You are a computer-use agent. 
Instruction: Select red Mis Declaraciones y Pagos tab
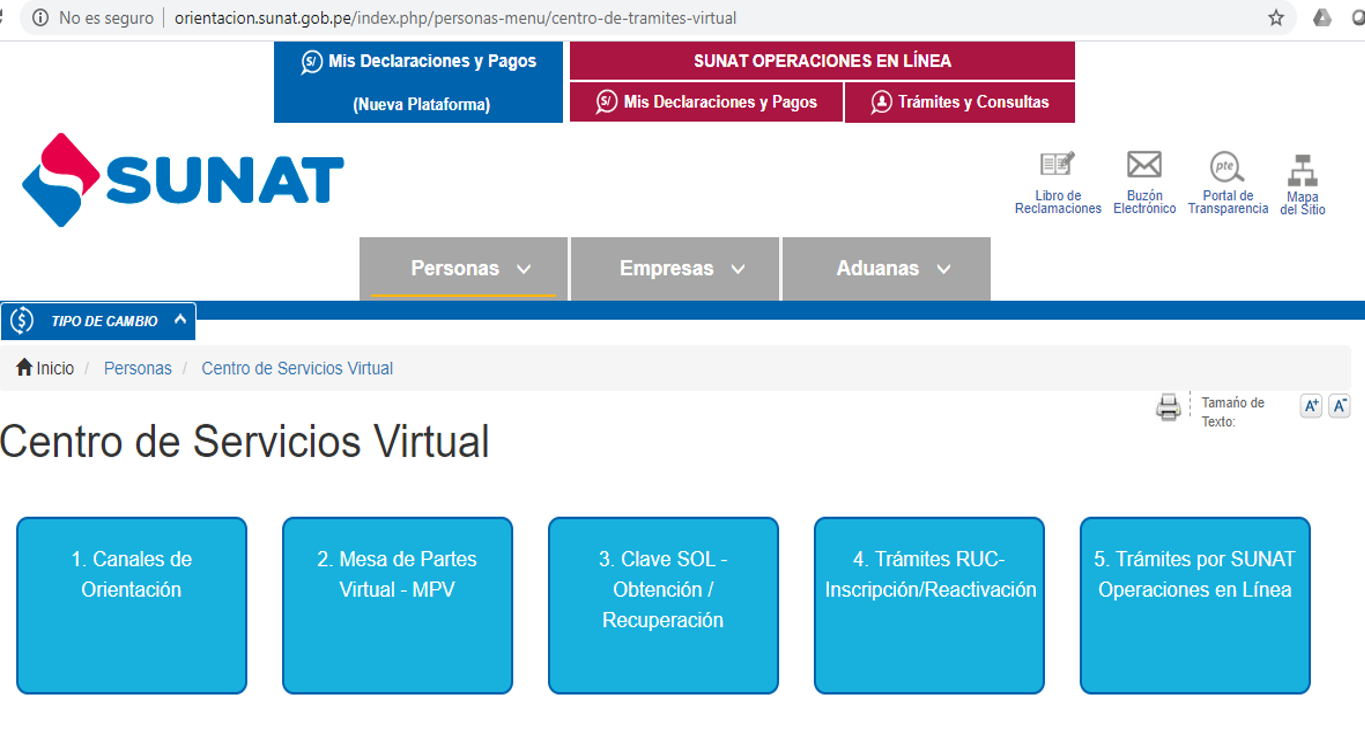(x=706, y=102)
